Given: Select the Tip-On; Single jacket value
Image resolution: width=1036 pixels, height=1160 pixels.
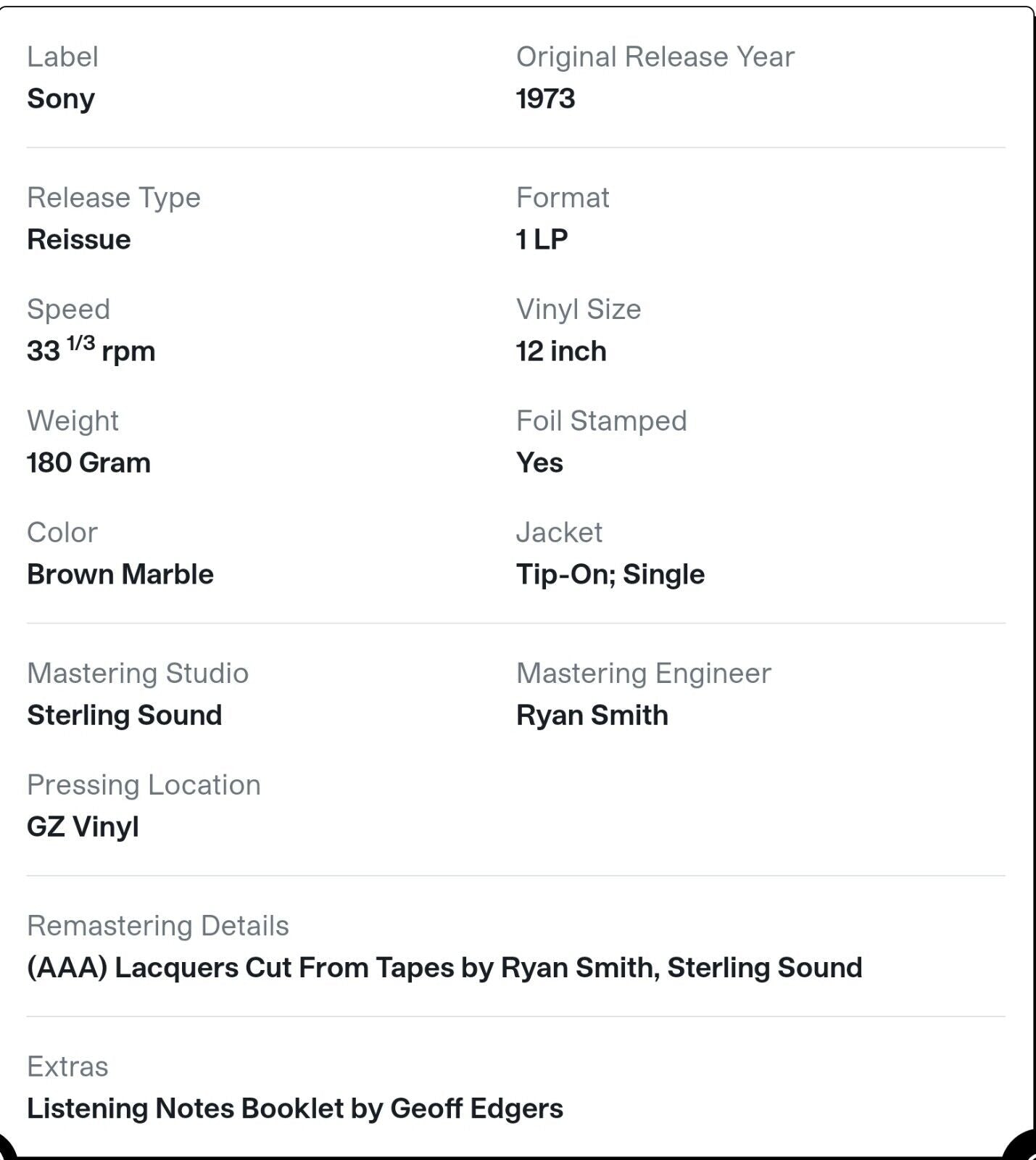Looking at the screenshot, I should click(610, 574).
